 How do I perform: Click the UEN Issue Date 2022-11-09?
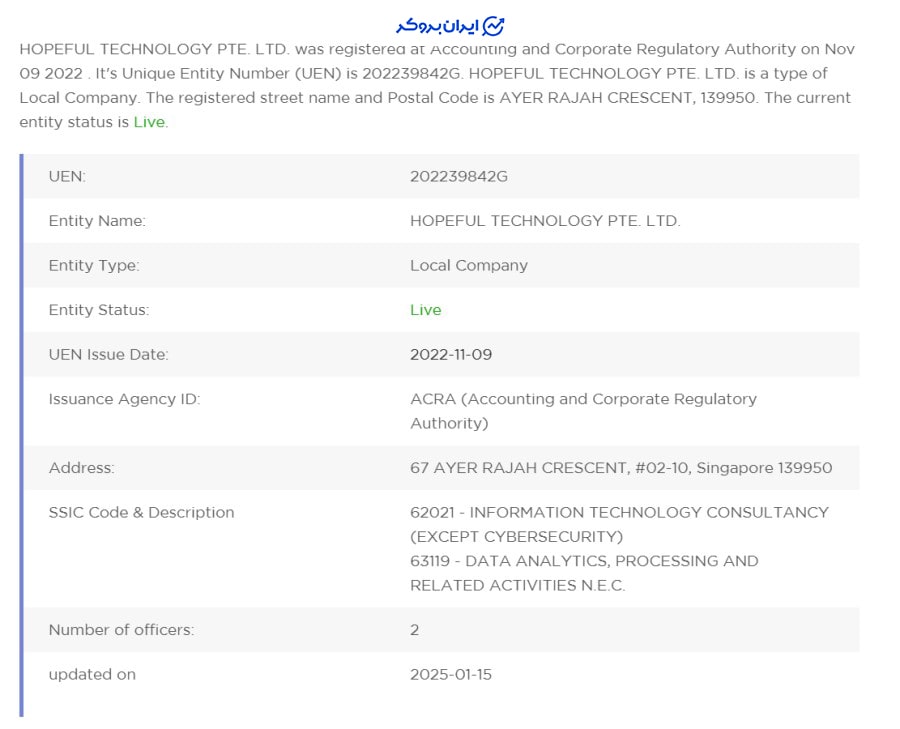click(x=451, y=354)
